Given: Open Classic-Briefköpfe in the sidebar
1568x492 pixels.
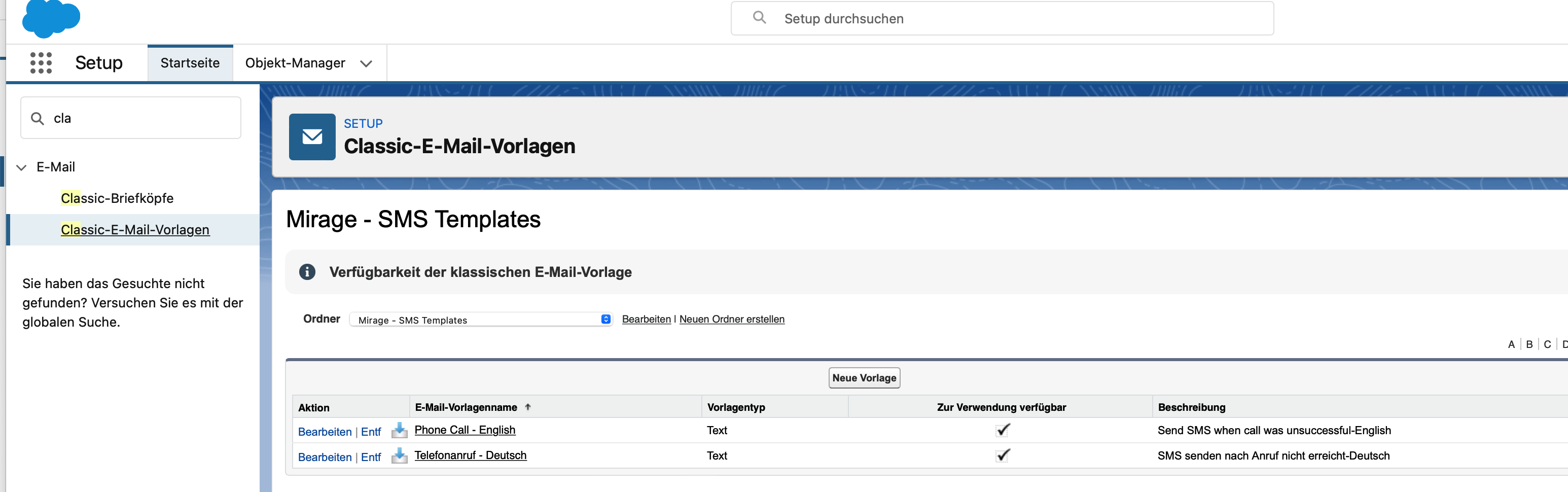Looking at the screenshot, I should click(x=117, y=198).
